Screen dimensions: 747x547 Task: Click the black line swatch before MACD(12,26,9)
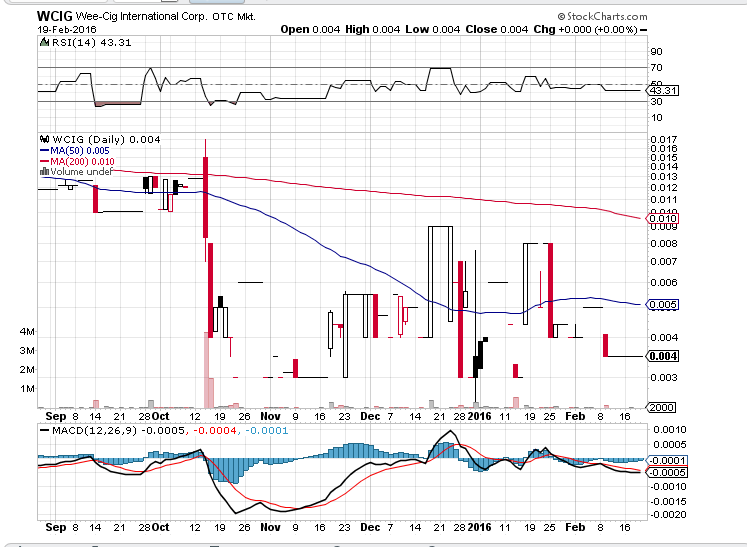[45, 431]
